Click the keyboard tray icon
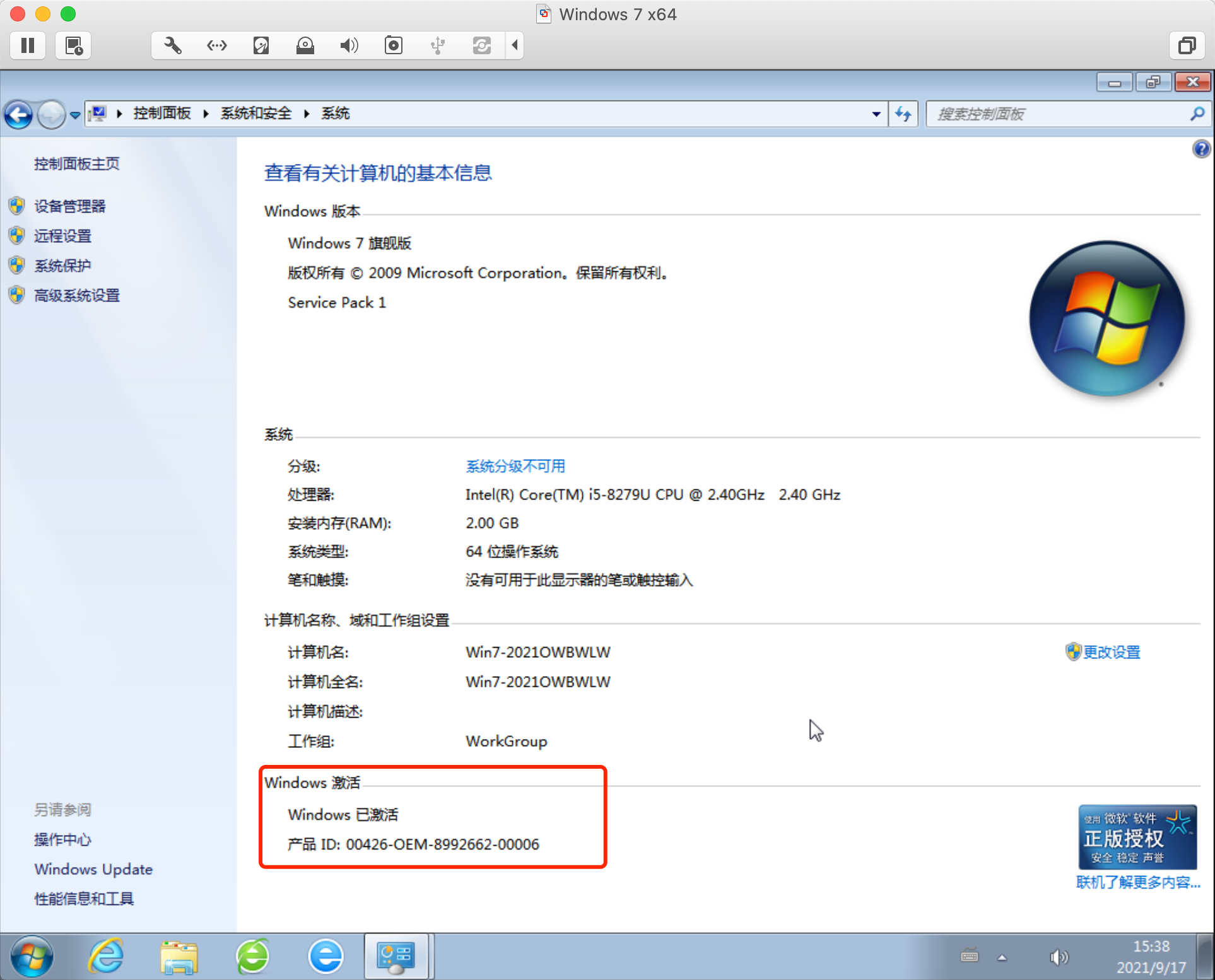The width and height of the screenshot is (1215, 980). [970, 957]
